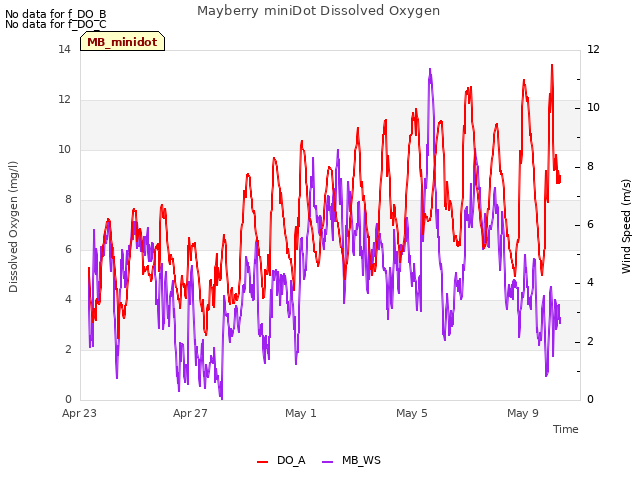Click the Apr 23 x-axis label
This screenshot has width=640, height=480.
click(79, 413)
